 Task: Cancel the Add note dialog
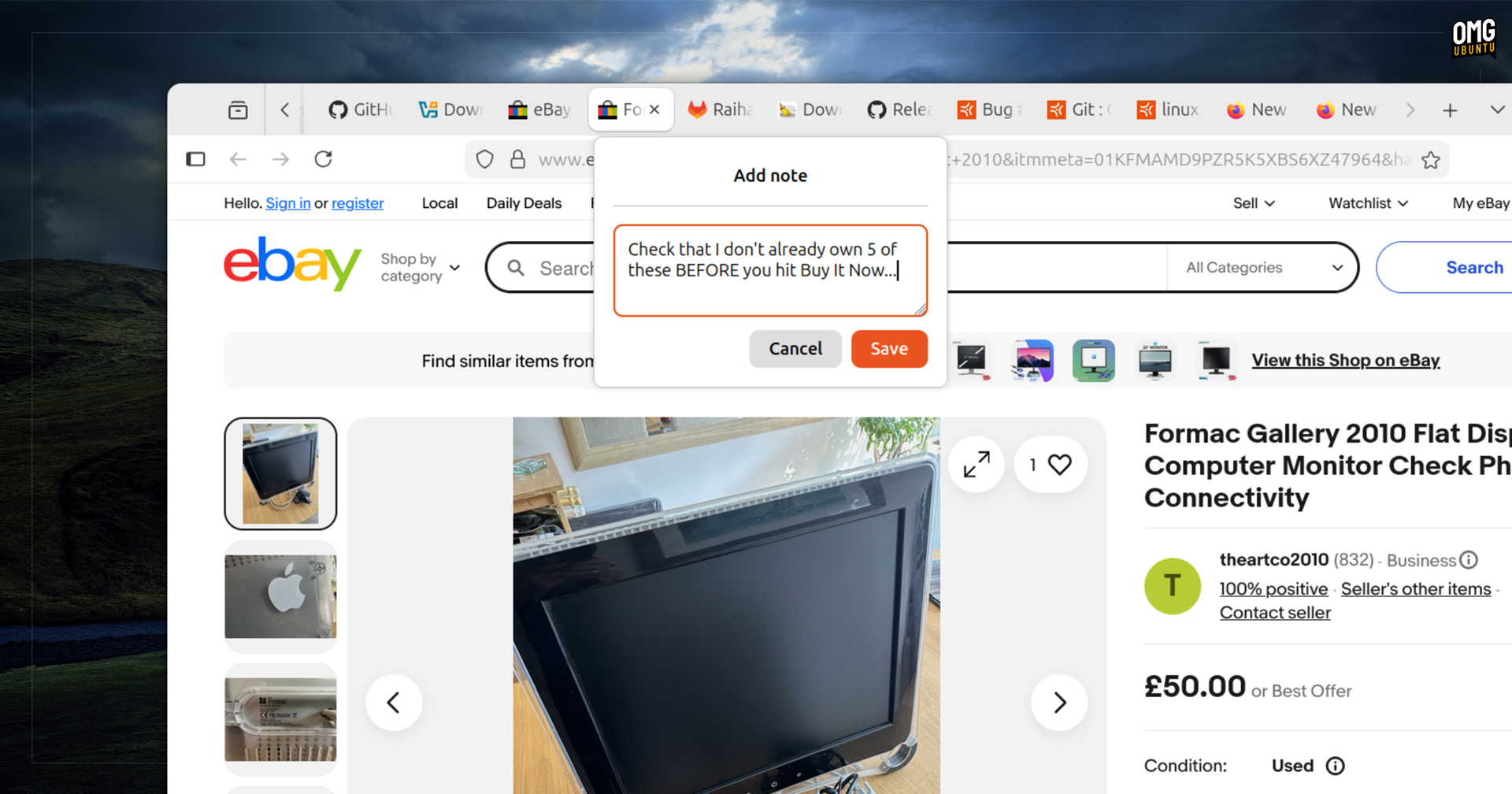click(x=795, y=349)
